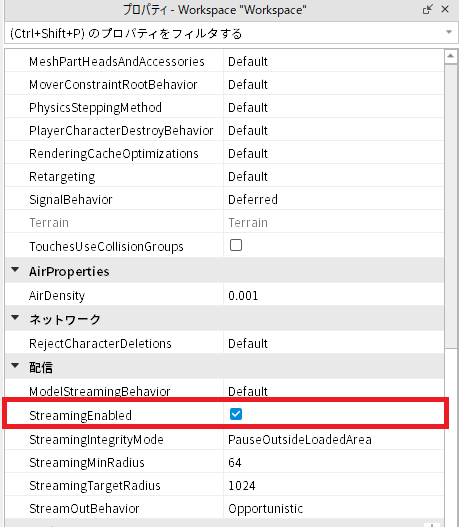This screenshot has width=459, height=527.
Task: Collapse the 配信 section
Action: click(15, 365)
